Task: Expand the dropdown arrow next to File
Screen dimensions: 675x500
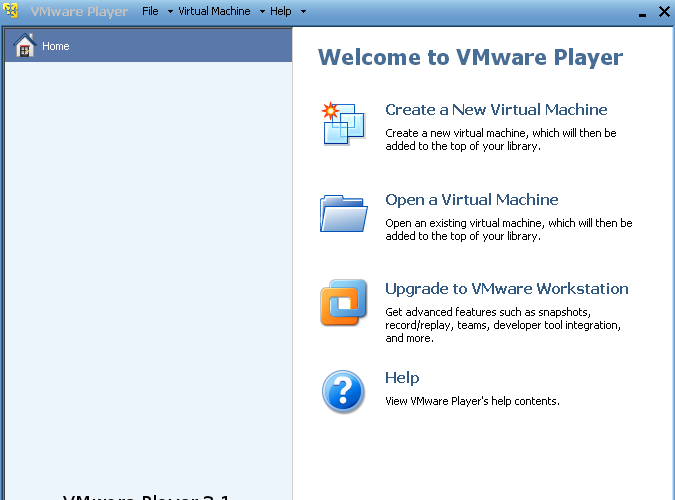Action: click(170, 12)
